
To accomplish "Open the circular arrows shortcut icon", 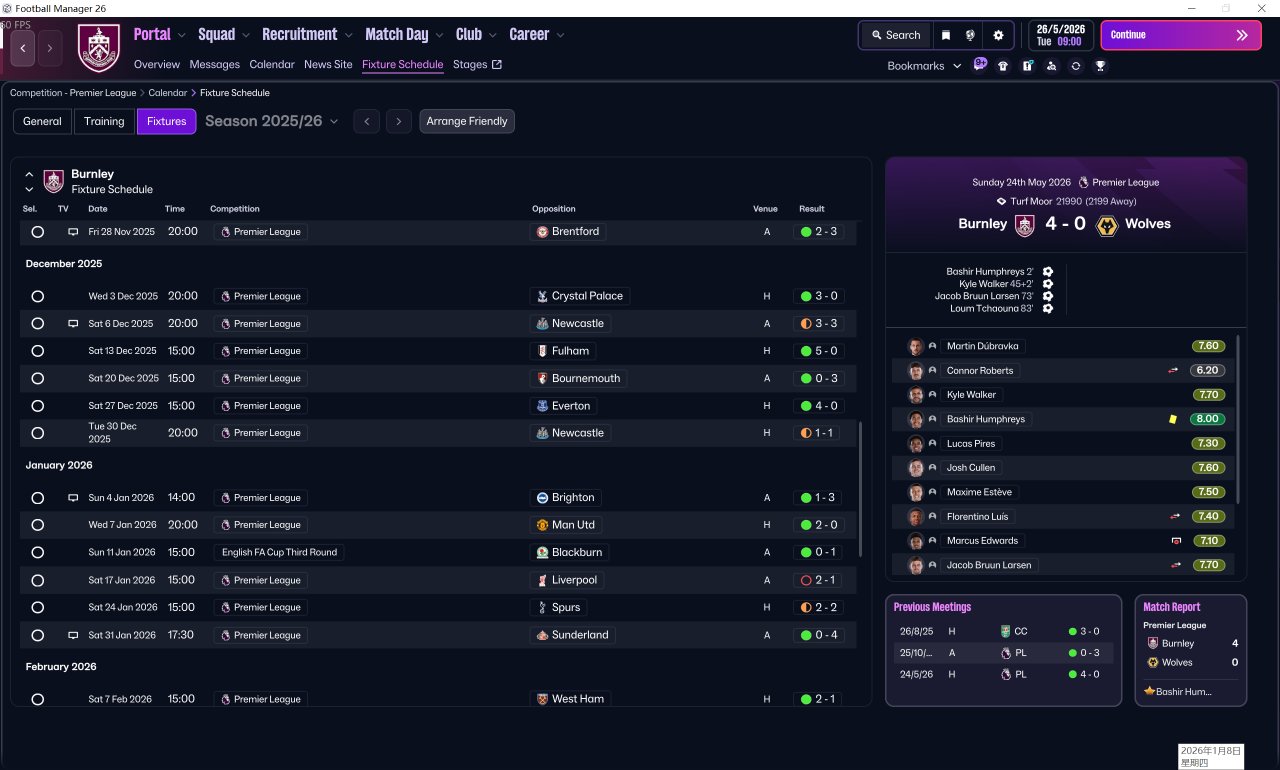I will tap(1076, 66).
